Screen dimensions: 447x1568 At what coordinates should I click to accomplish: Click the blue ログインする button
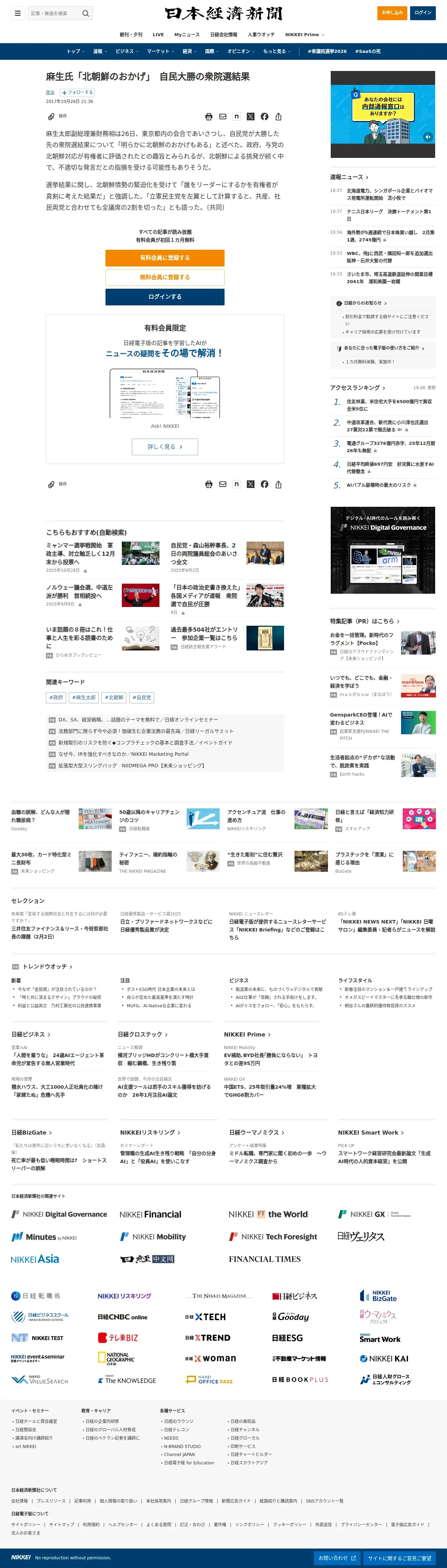click(165, 296)
